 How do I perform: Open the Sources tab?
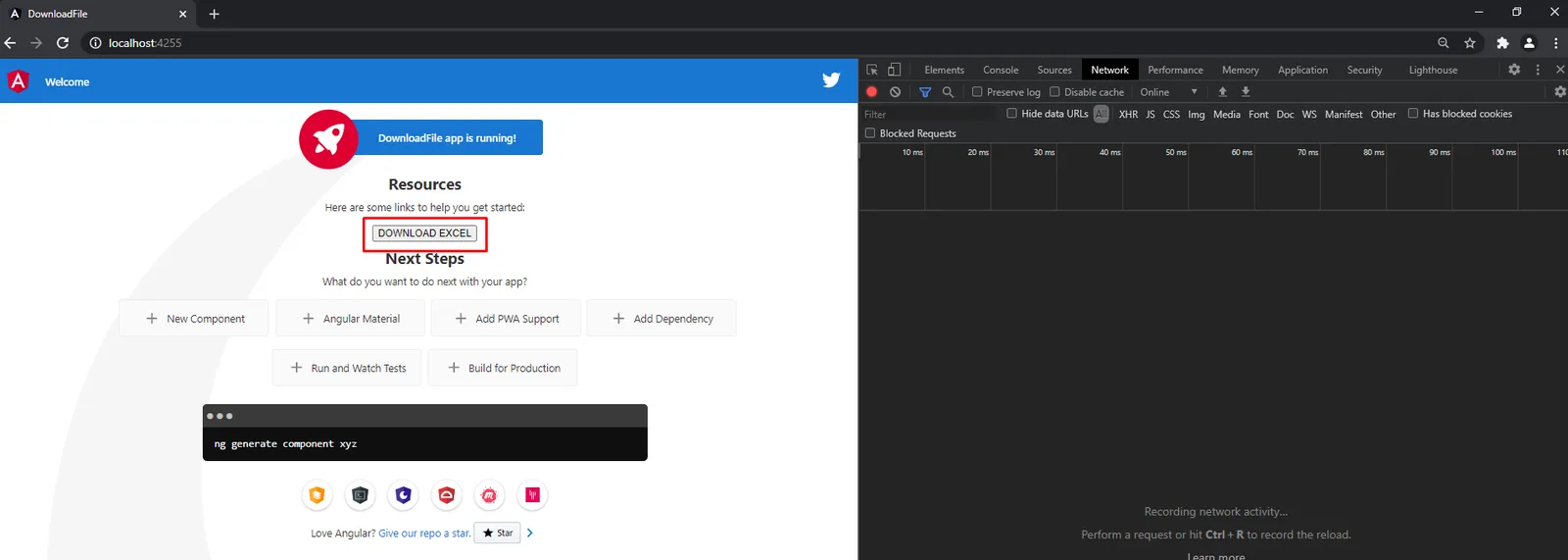(1054, 70)
